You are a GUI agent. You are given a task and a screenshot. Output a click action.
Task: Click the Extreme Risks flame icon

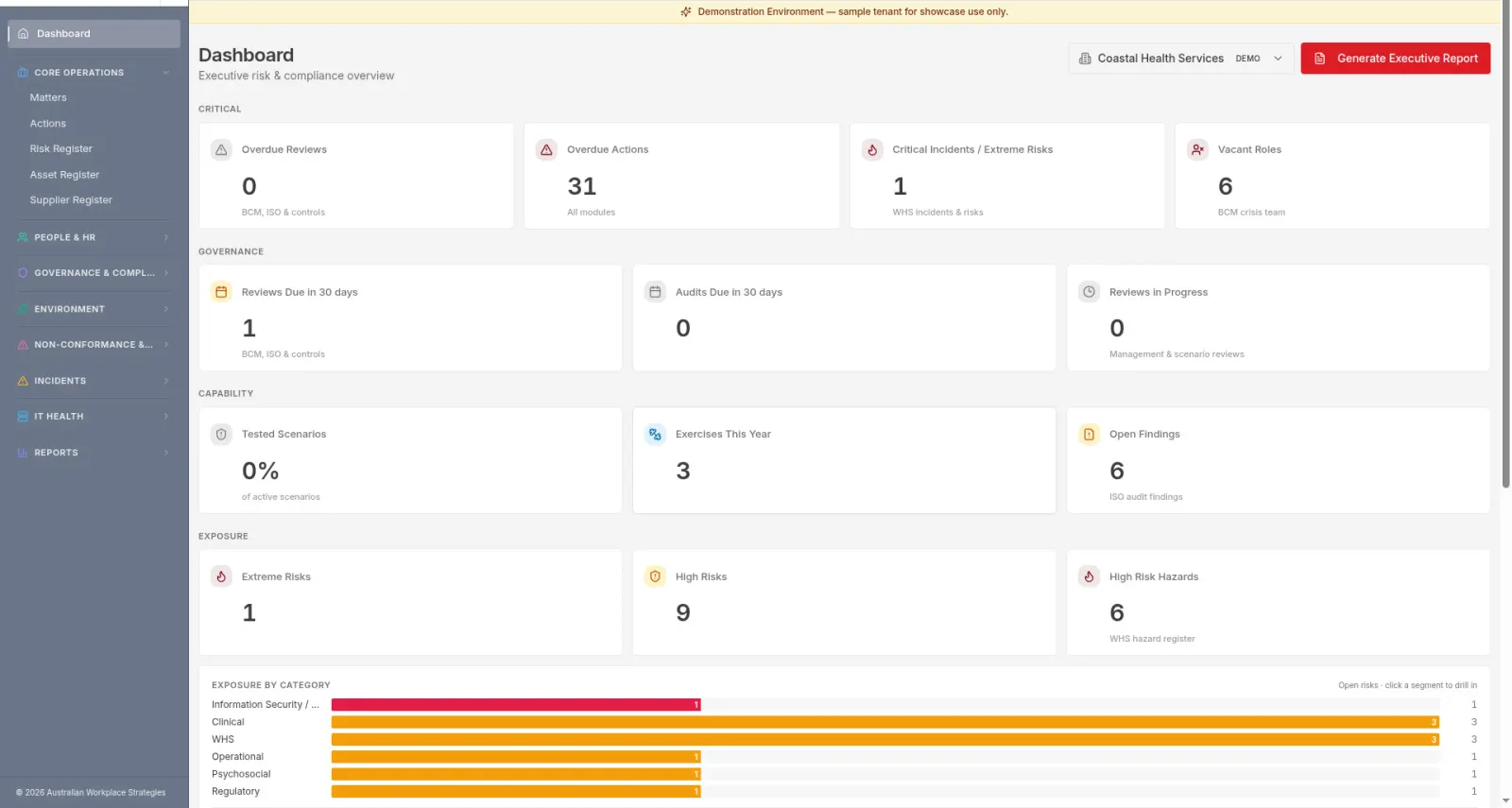click(x=221, y=576)
